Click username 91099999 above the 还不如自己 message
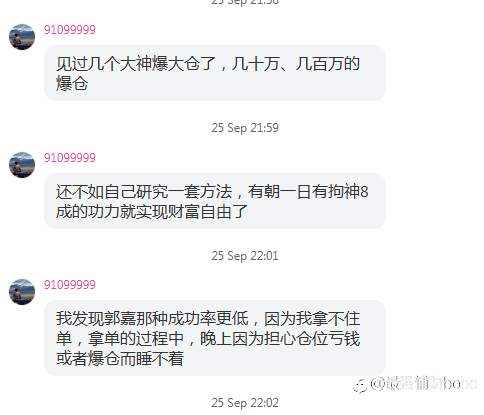Image resolution: width=484 pixels, height=415 pixels. click(70, 157)
